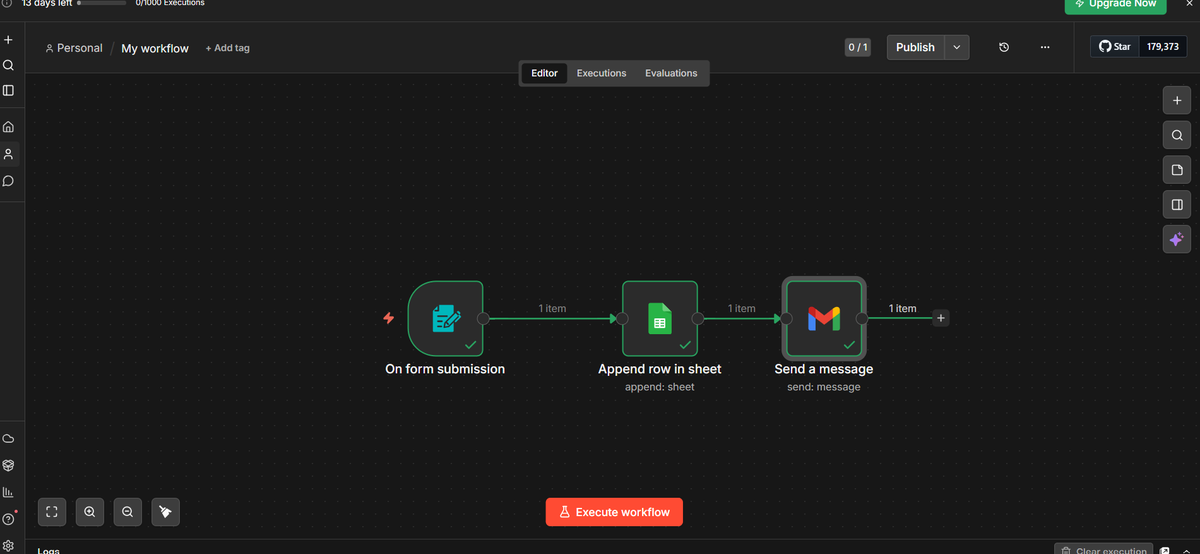
Task: Open search from the left sidebar
Action: click(8, 65)
